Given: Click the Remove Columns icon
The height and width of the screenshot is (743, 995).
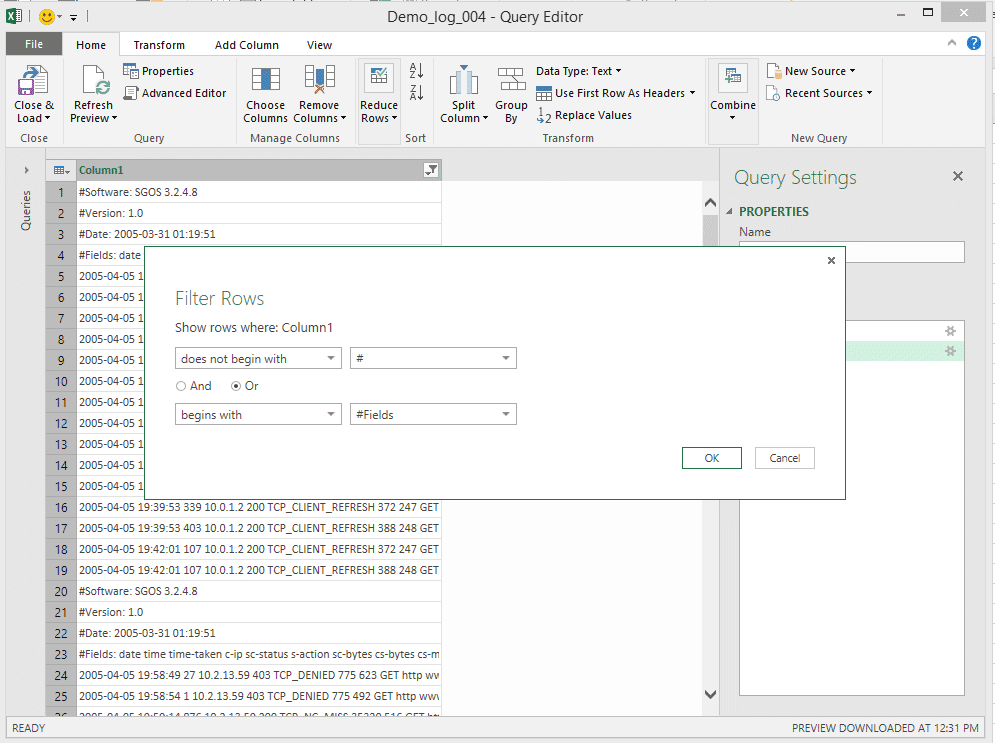Looking at the screenshot, I should coord(319,81).
